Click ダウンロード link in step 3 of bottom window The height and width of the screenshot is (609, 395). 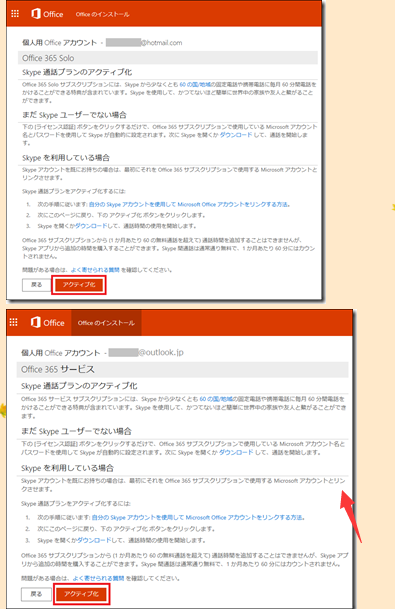[x=94, y=540]
